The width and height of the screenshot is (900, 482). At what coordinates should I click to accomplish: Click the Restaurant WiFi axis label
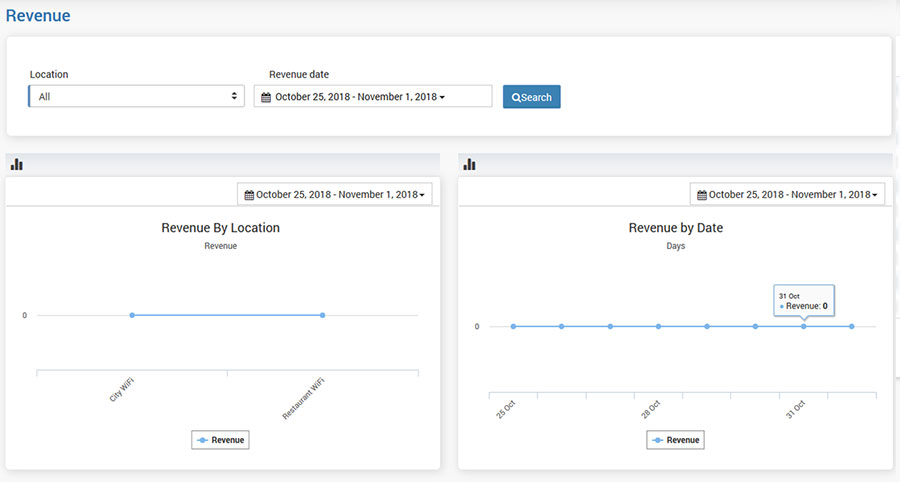coord(305,398)
